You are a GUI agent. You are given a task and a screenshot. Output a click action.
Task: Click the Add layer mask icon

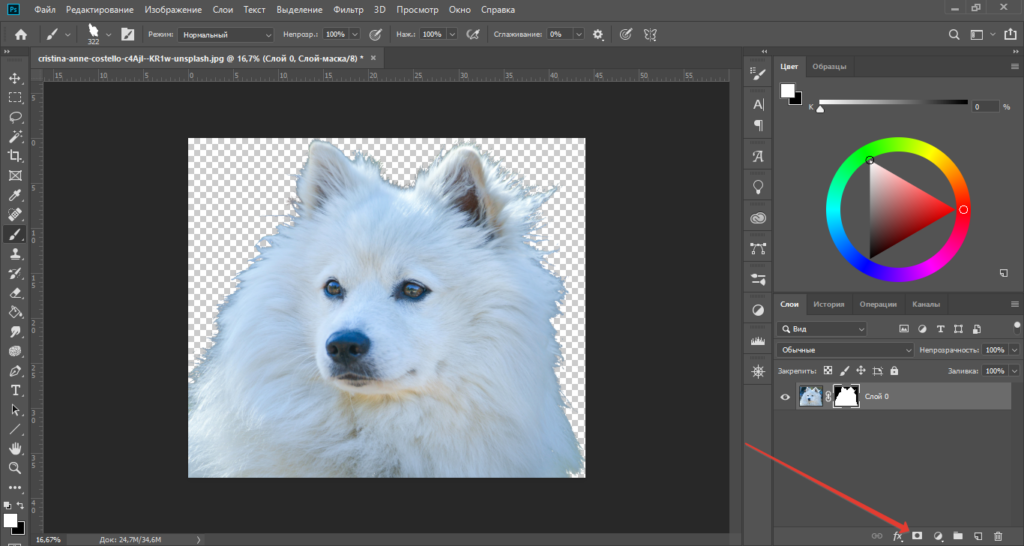point(916,536)
